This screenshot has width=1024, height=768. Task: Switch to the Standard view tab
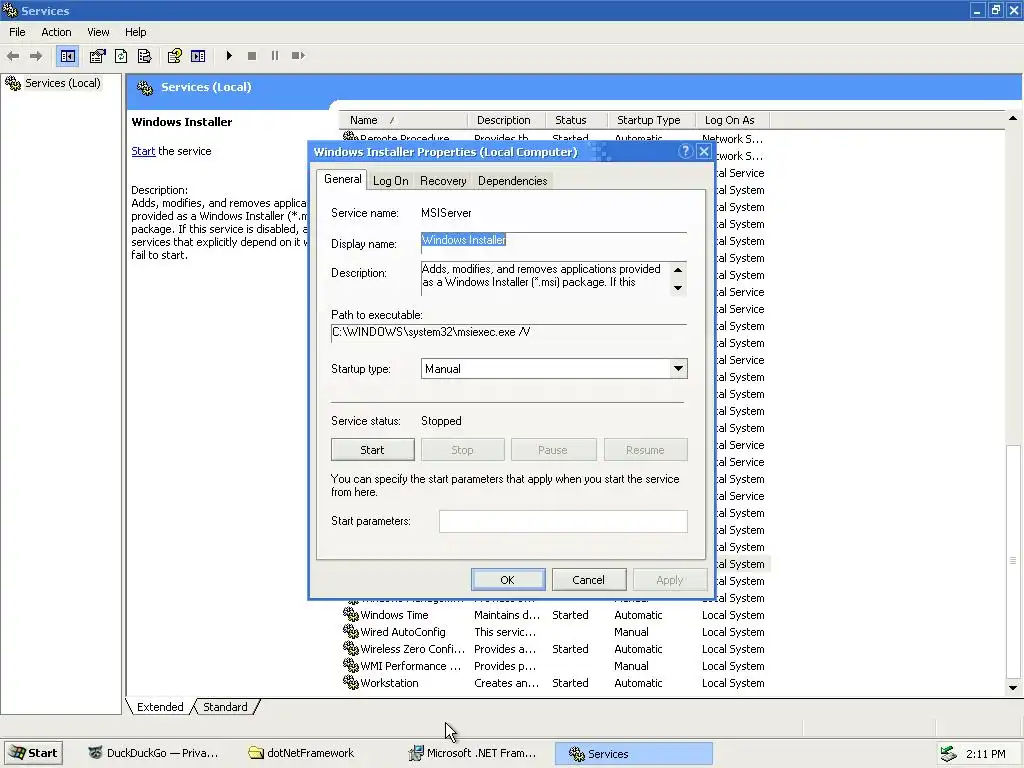tap(225, 707)
